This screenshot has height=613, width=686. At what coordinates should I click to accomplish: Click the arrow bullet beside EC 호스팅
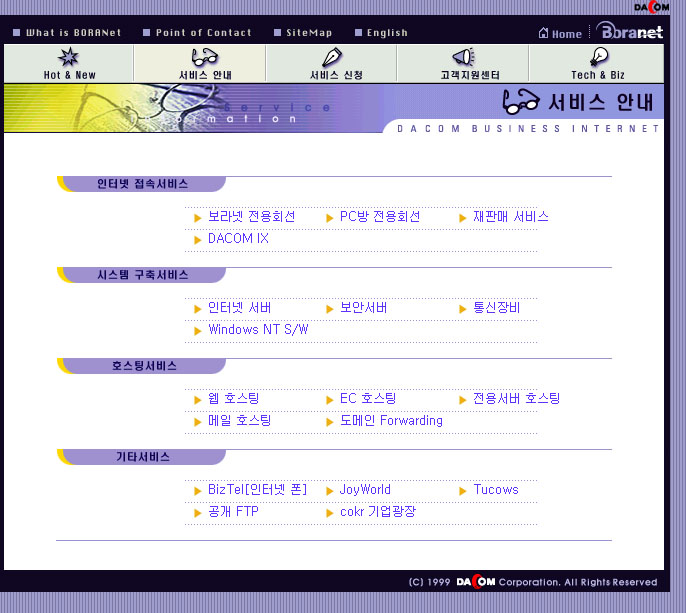pyautogui.click(x=329, y=400)
